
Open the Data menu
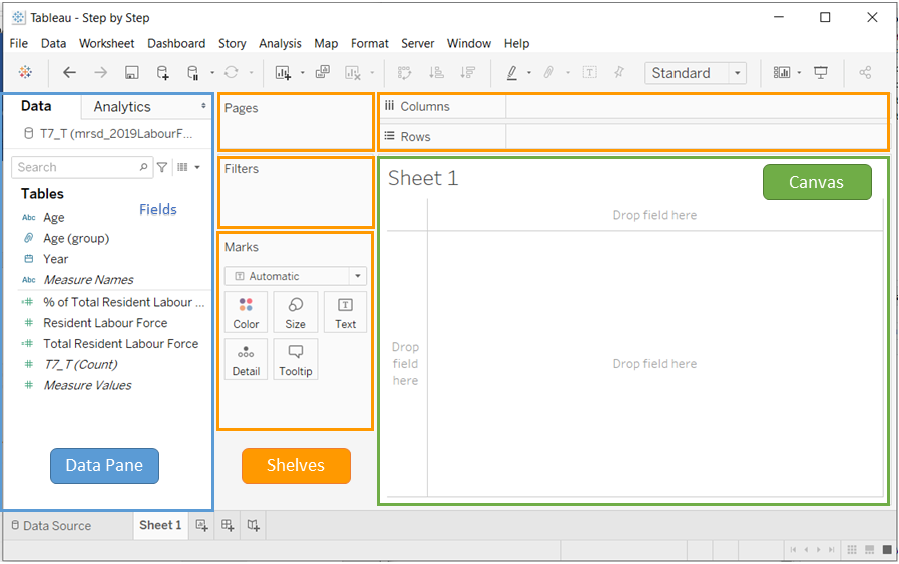[x=53, y=44]
